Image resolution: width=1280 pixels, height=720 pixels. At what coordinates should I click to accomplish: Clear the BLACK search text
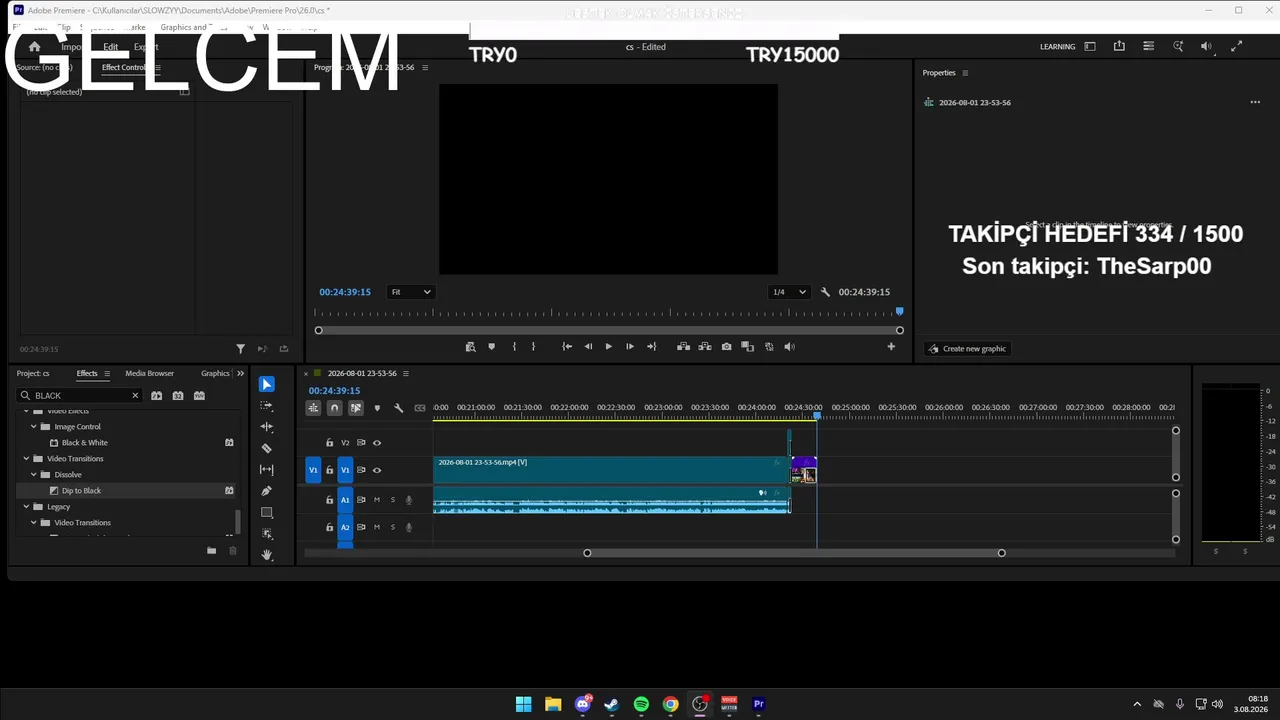pyautogui.click(x=135, y=396)
